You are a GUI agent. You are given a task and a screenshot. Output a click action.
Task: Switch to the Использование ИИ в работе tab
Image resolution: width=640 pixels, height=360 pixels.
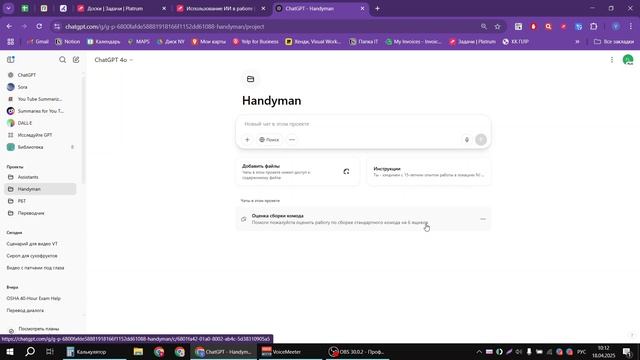(x=221, y=9)
